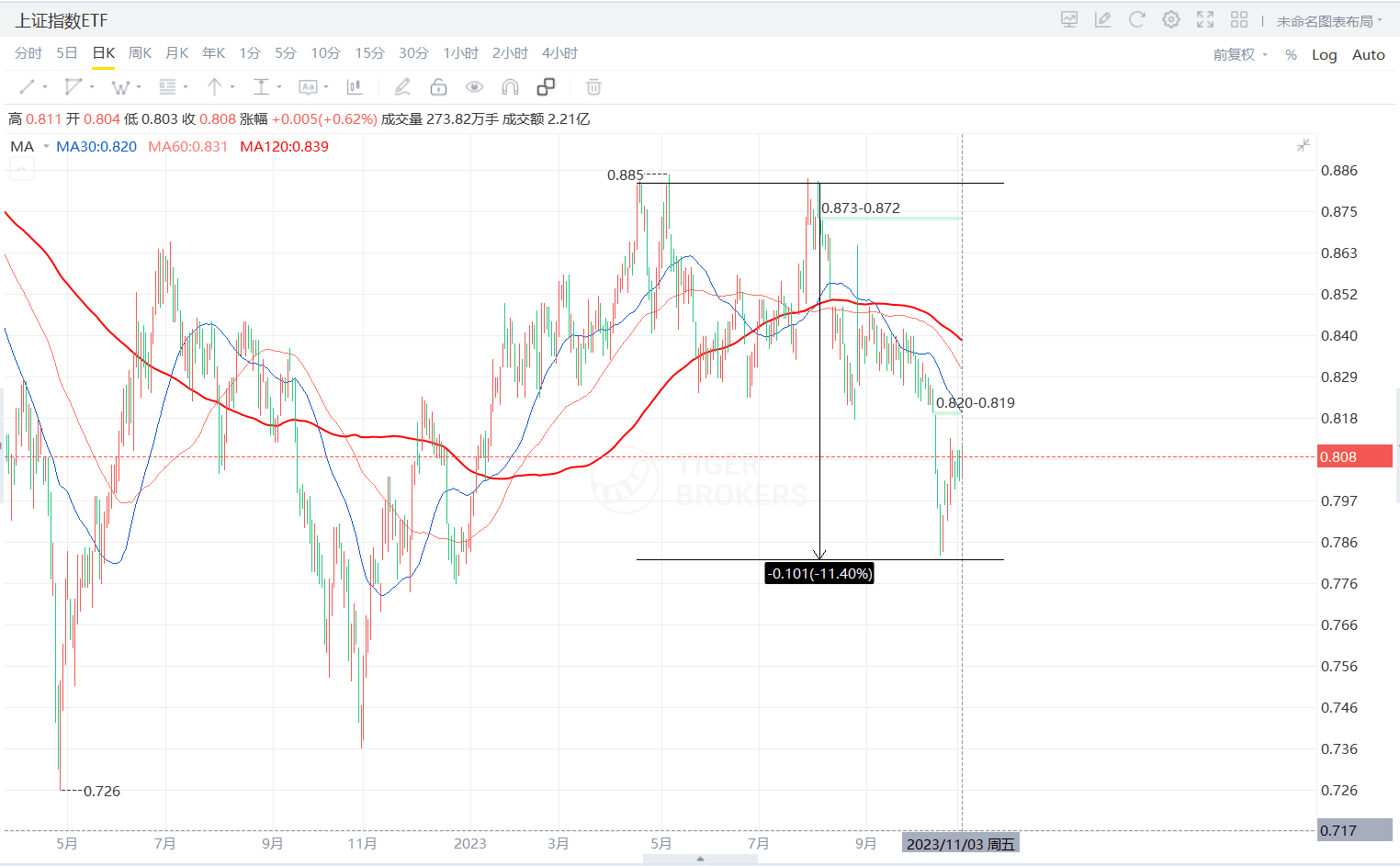Open the measure tool dropdown arrow
1400x866 pixels.
pyautogui.click(x=279, y=87)
